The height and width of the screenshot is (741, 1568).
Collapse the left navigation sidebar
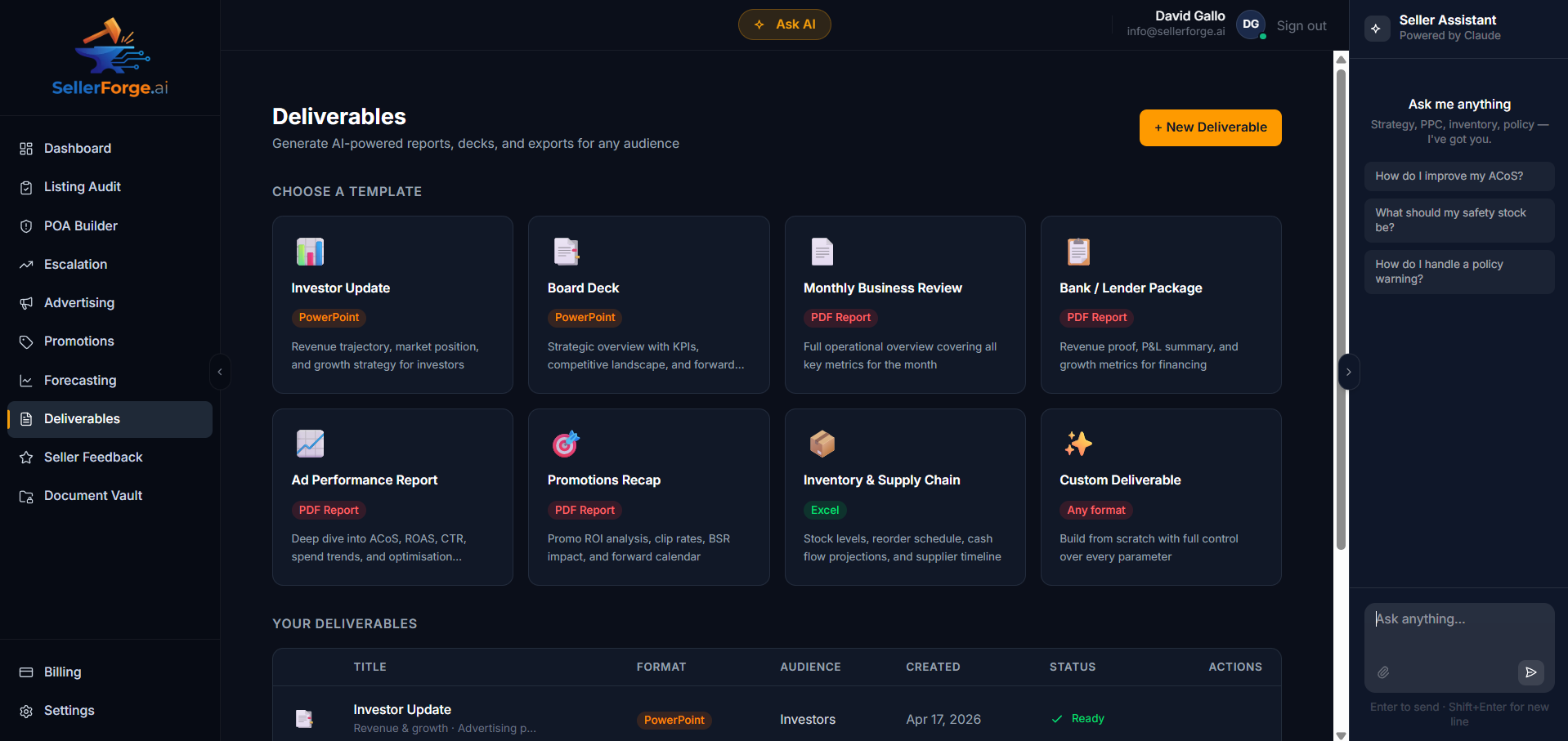coord(220,372)
